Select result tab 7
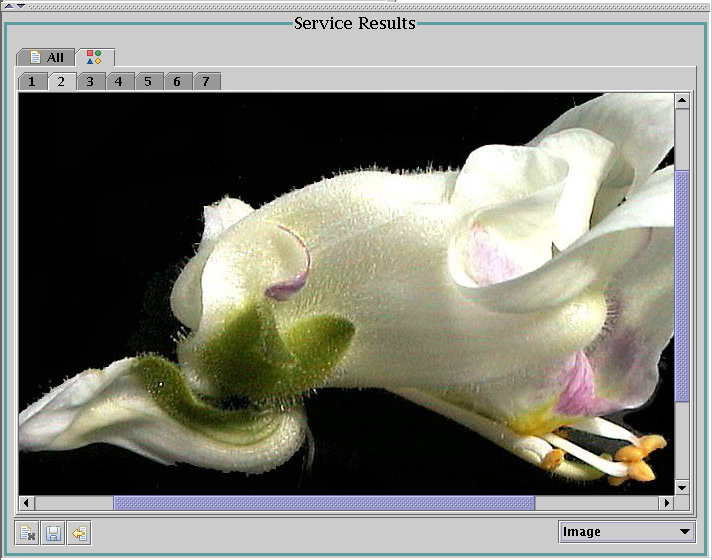Image resolution: width=712 pixels, height=560 pixels. pyautogui.click(x=206, y=81)
